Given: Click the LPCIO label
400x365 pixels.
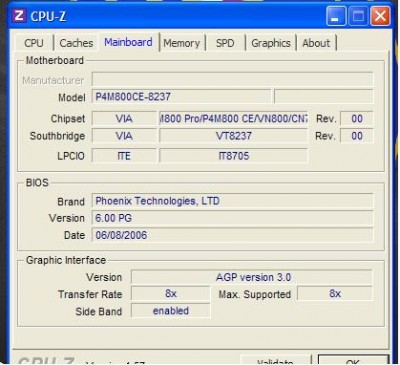Looking at the screenshot, I should (71, 156).
